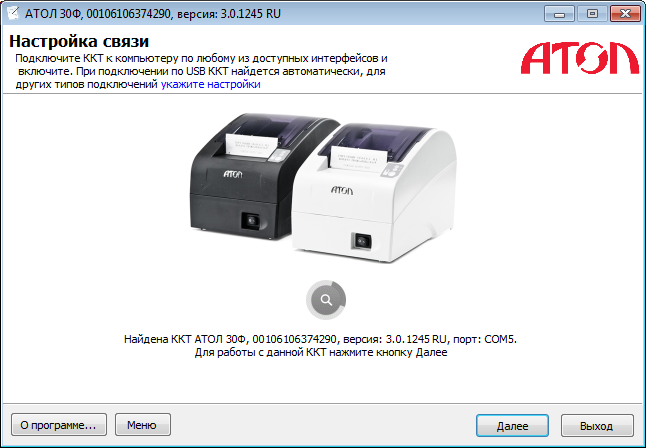646x448 pixels.
Task: Open the "Меню" button
Action: pyautogui.click(x=143, y=425)
